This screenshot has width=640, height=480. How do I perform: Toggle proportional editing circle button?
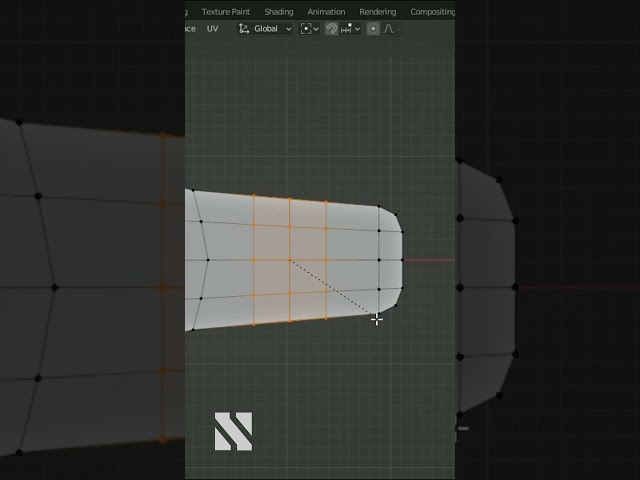click(x=373, y=29)
